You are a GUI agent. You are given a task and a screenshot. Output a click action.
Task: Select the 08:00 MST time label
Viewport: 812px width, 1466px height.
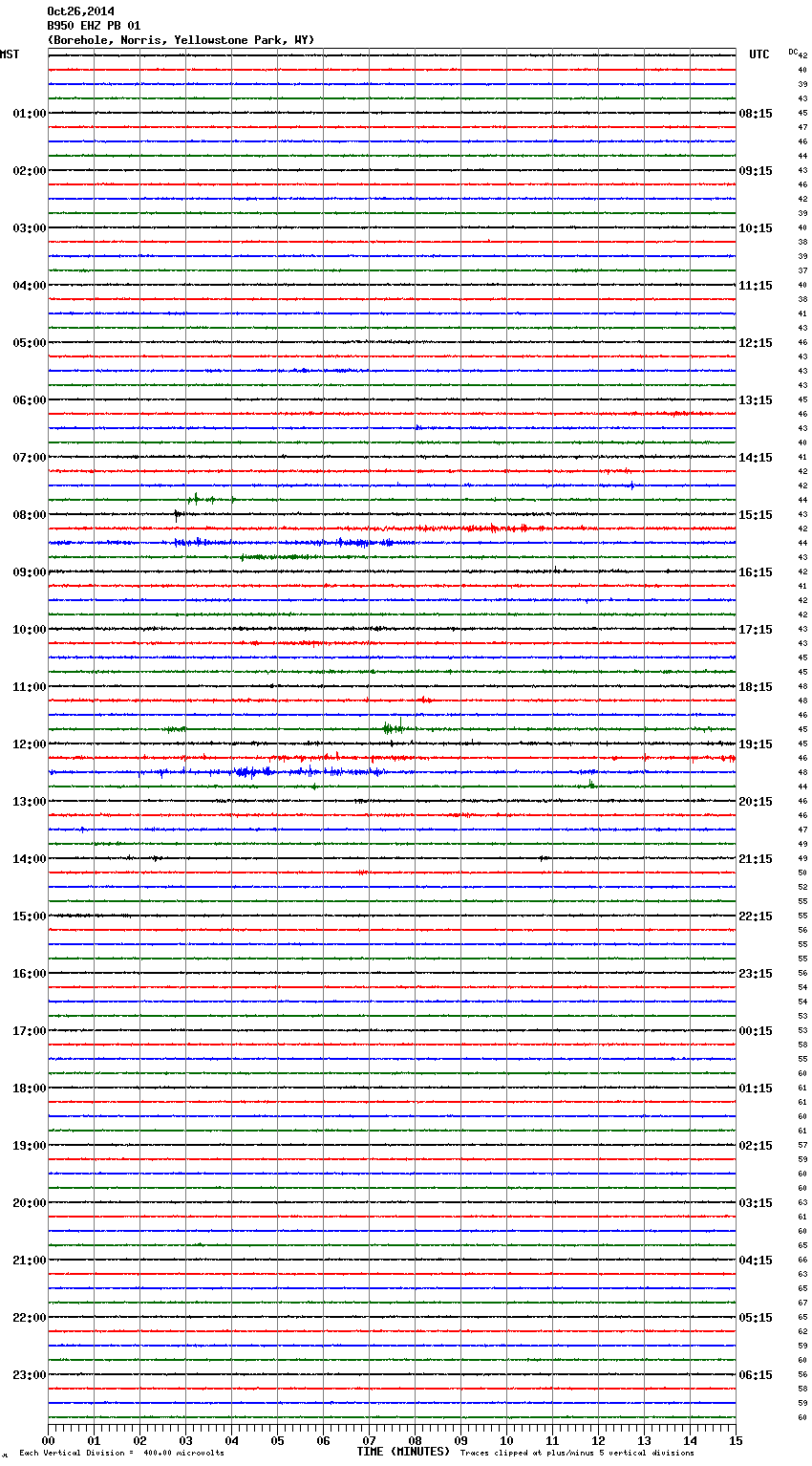pyautogui.click(x=30, y=515)
